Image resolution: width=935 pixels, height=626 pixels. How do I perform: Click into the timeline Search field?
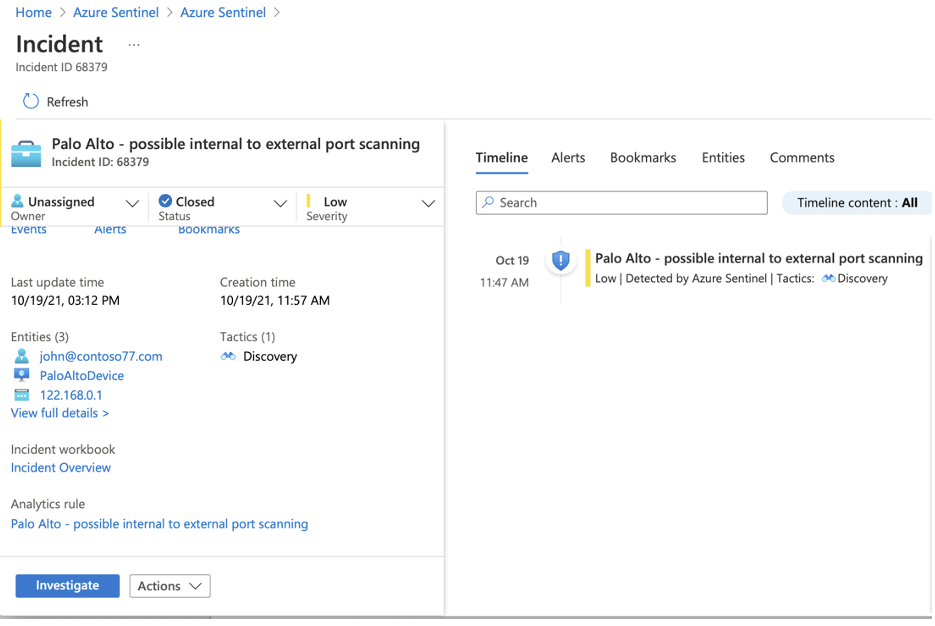coord(621,203)
